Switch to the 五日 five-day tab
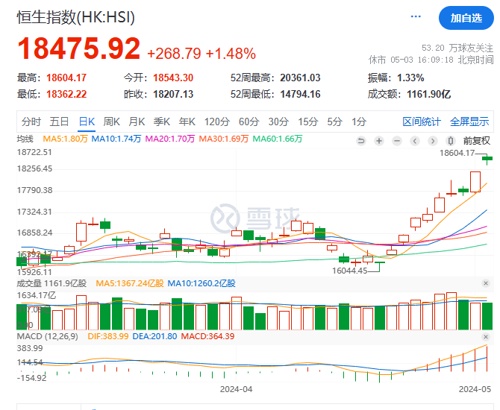The image size is (500, 410). click(59, 122)
